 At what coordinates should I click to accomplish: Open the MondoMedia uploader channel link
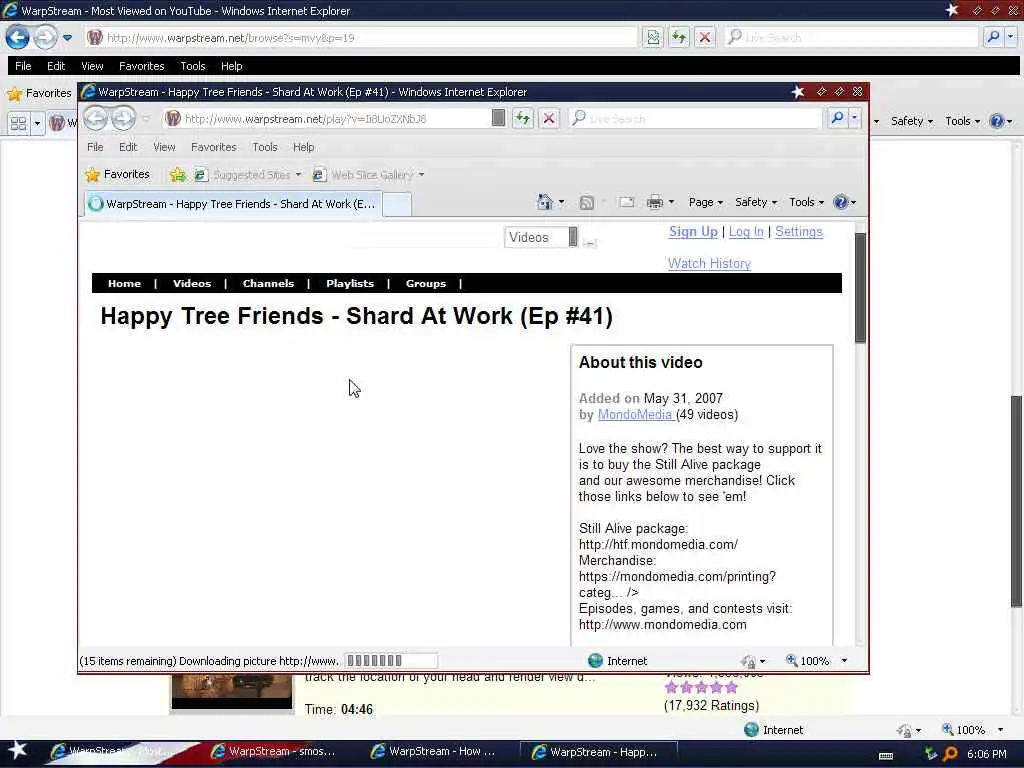[635, 415]
